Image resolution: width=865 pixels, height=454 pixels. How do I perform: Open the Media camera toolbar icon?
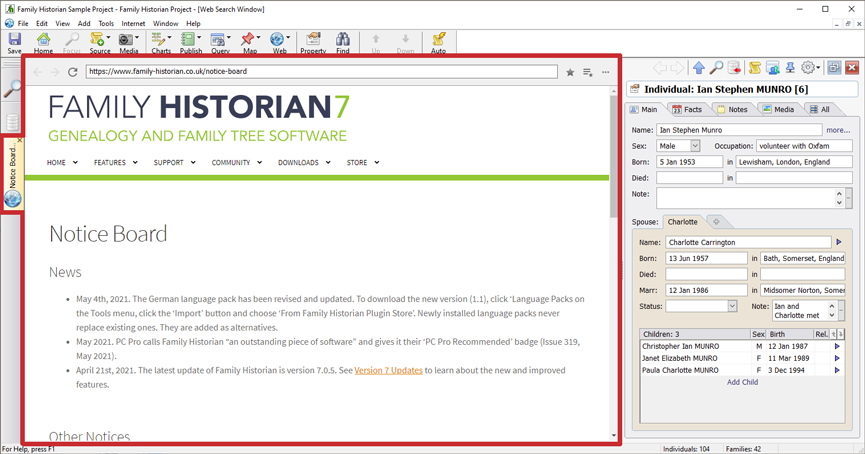[126, 42]
